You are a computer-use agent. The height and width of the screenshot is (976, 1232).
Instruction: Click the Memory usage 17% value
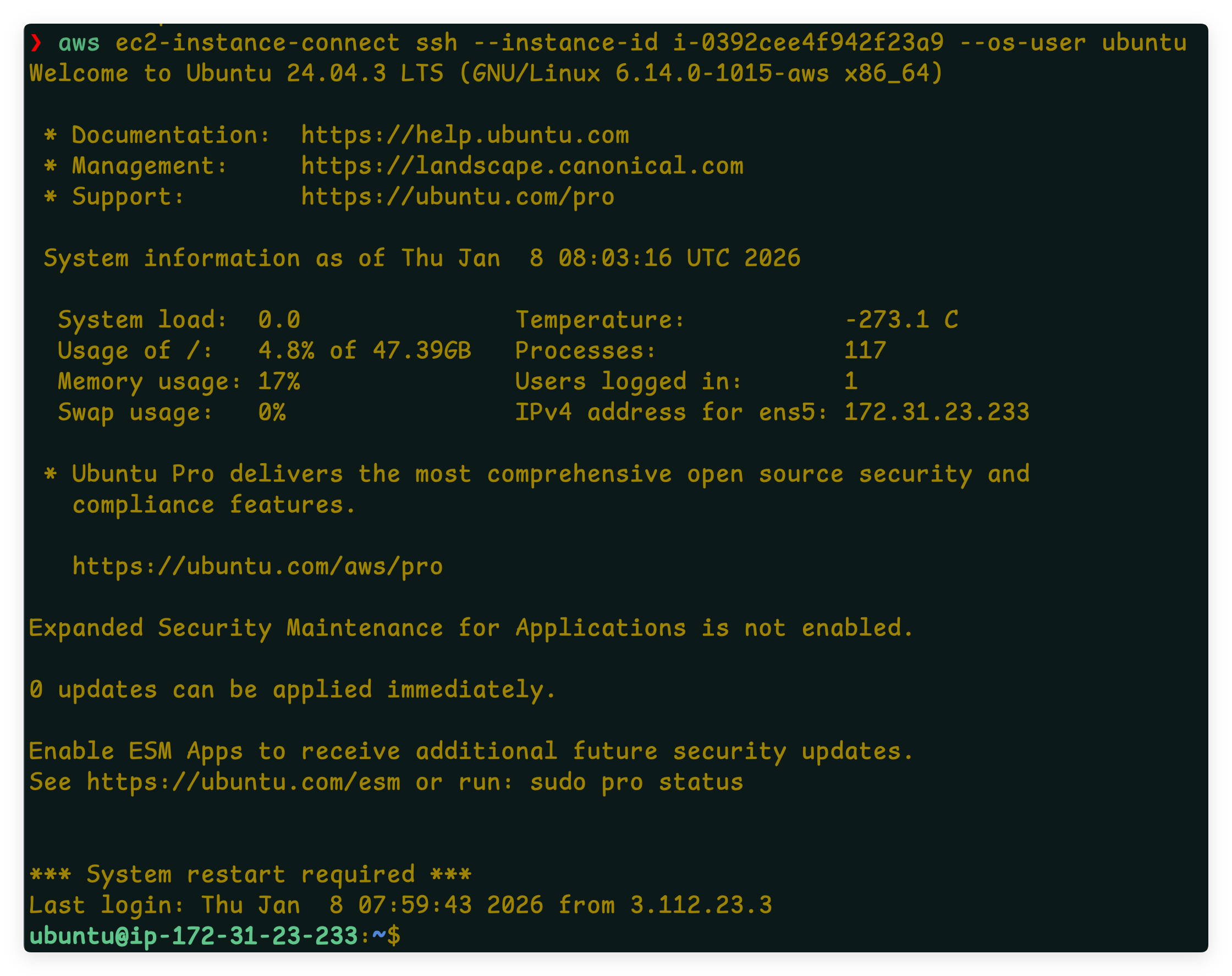pos(279,382)
